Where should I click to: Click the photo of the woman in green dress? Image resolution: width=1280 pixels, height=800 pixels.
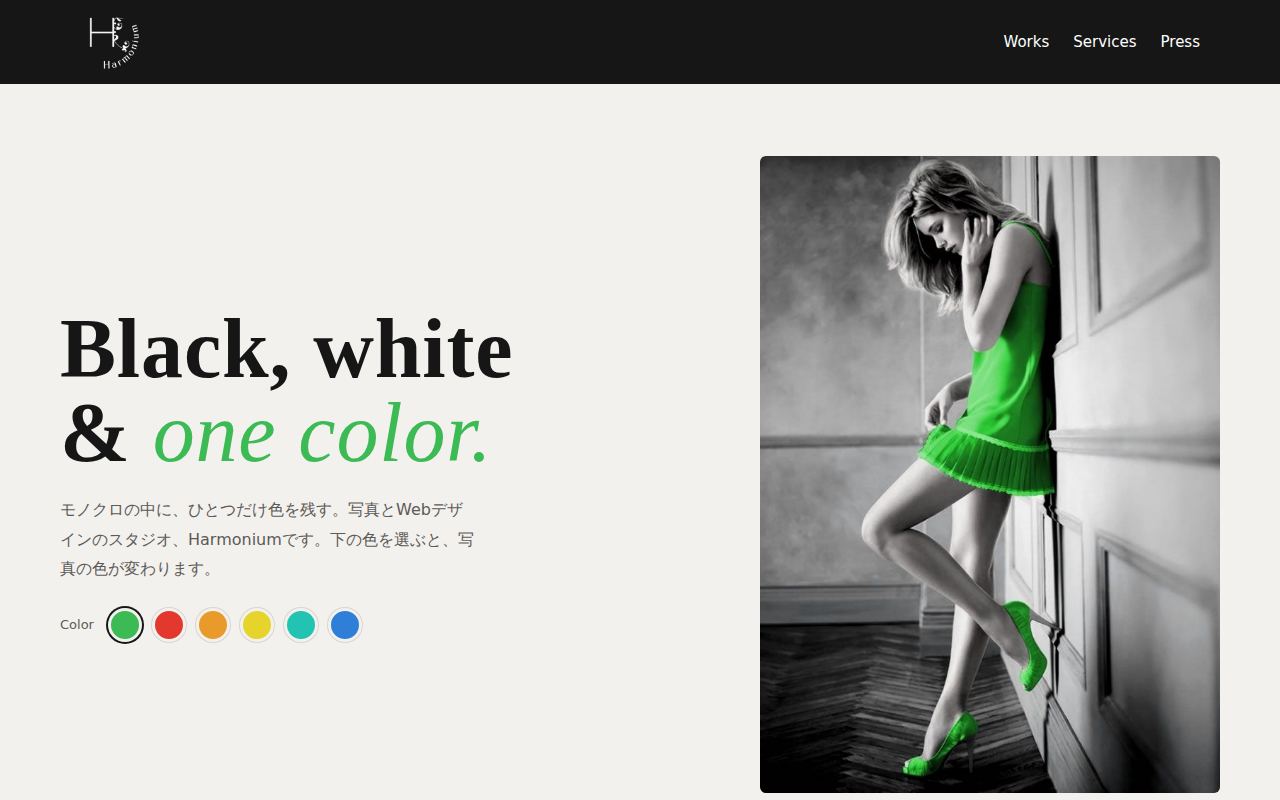tap(990, 474)
